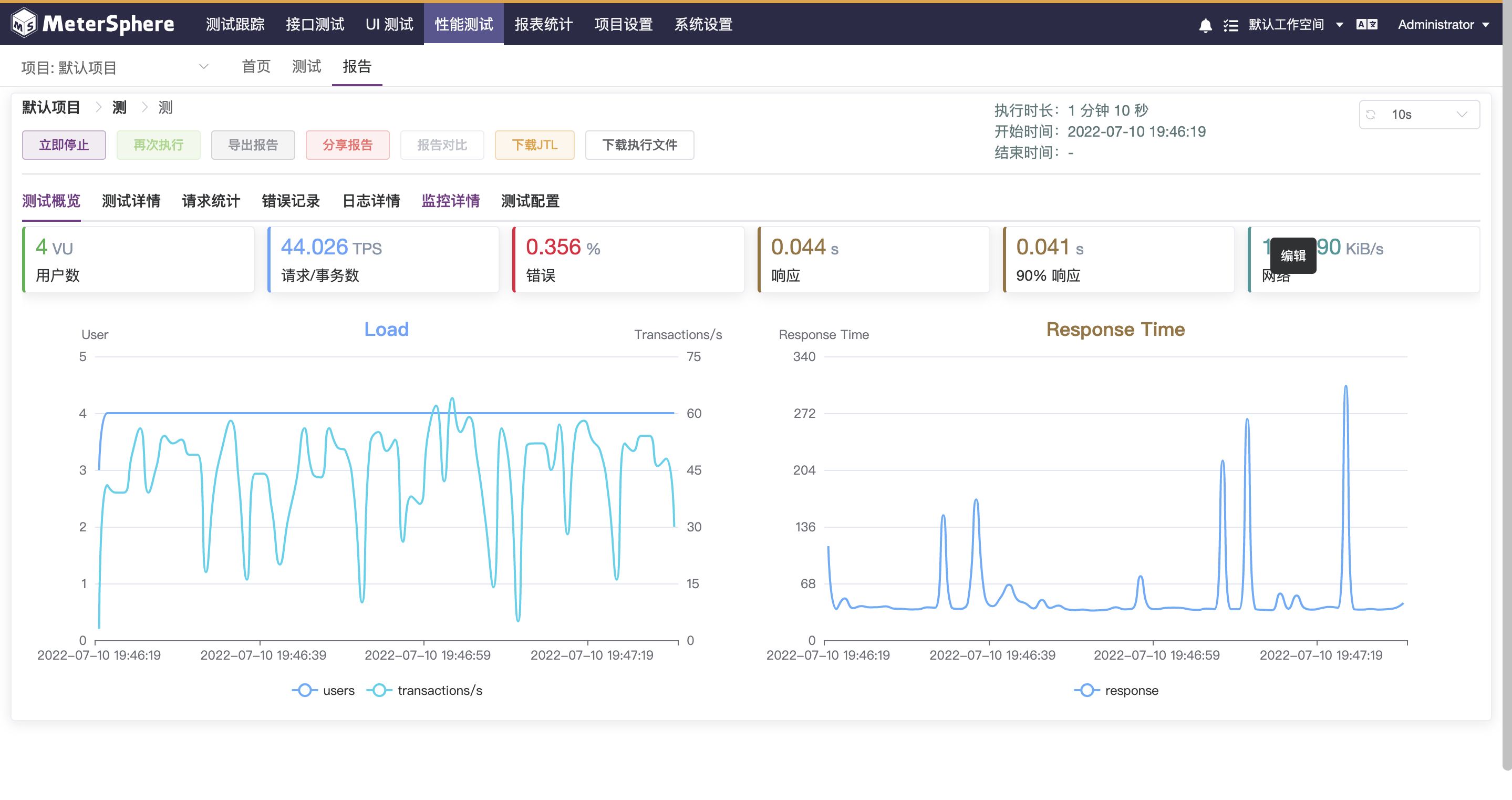Open the Administrator user menu
The width and height of the screenshot is (1512, 800).
(x=1443, y=25)
